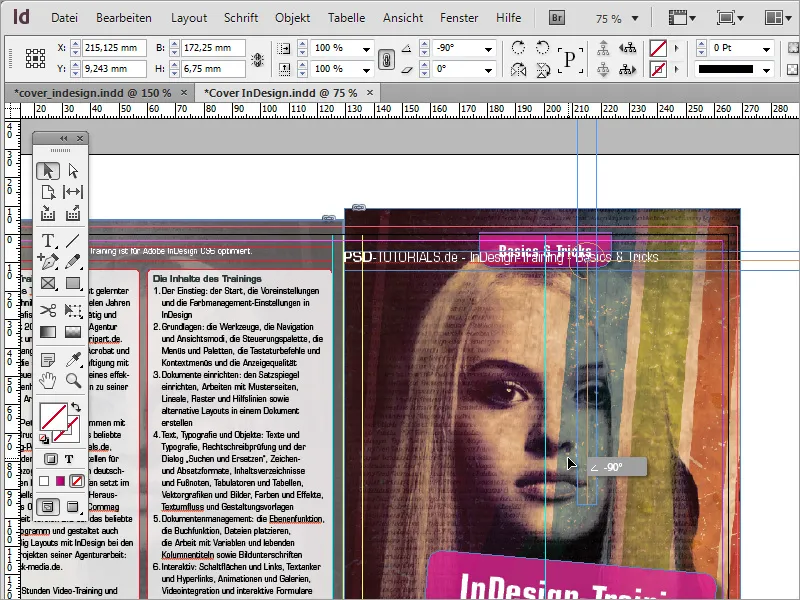The image size is (800, 600).
Task: Apply the white color swatch in toolbox
Action: (x=44, y=481)
